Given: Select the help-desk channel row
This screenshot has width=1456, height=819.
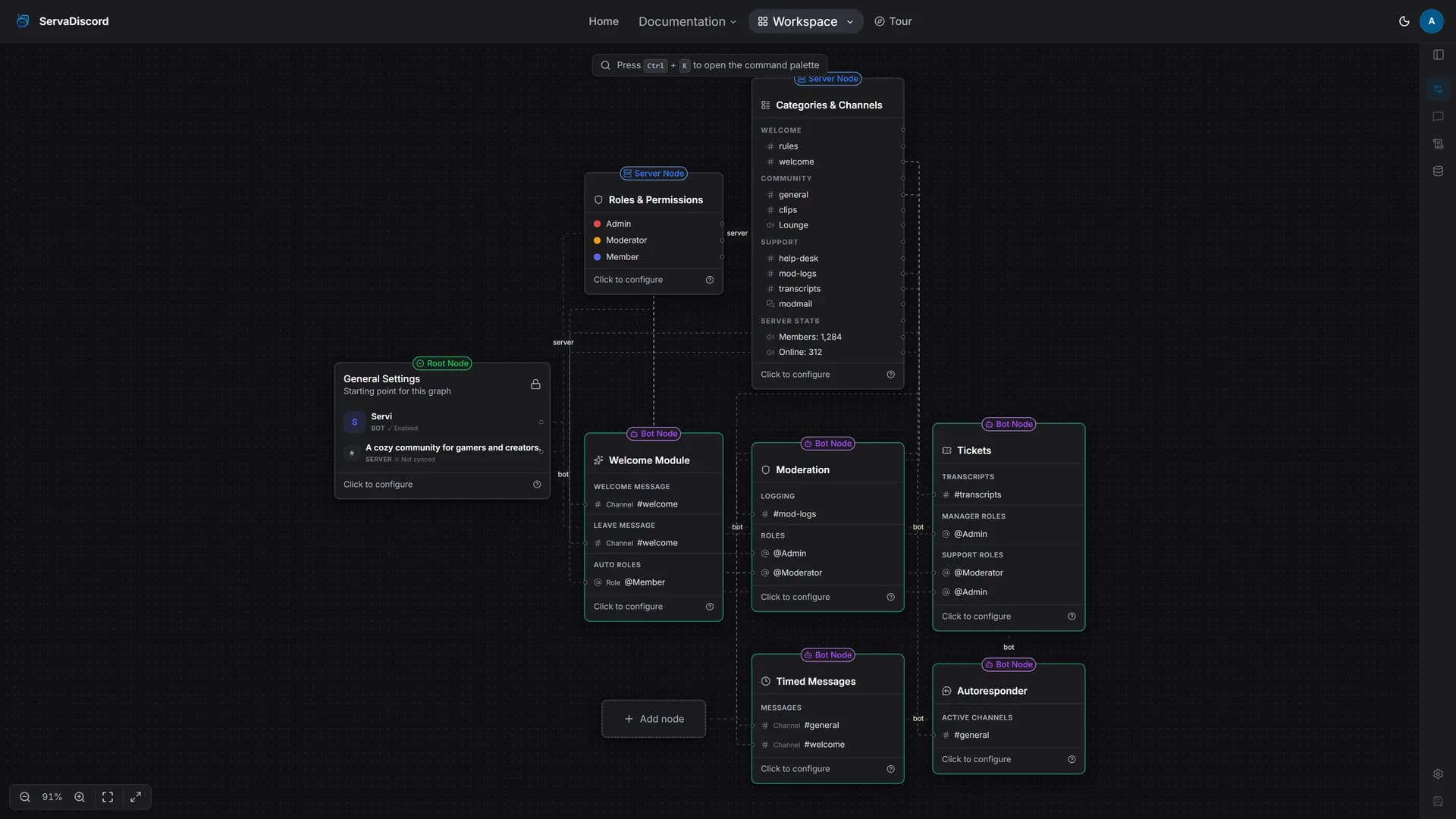Looking at the screenshot, I should [827, 259].
